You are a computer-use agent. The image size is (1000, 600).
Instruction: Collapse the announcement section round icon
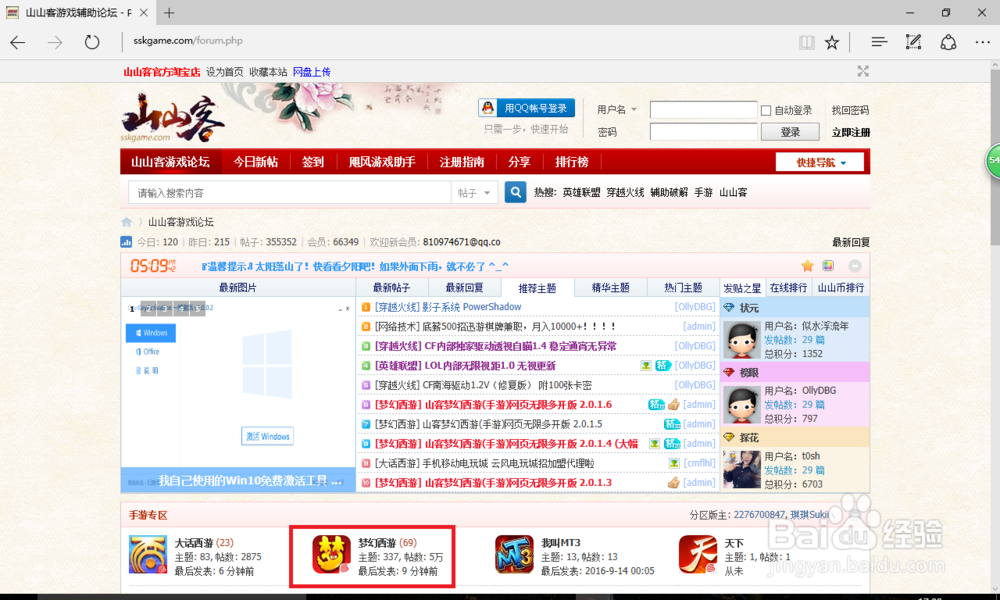[x=855, y=266]
